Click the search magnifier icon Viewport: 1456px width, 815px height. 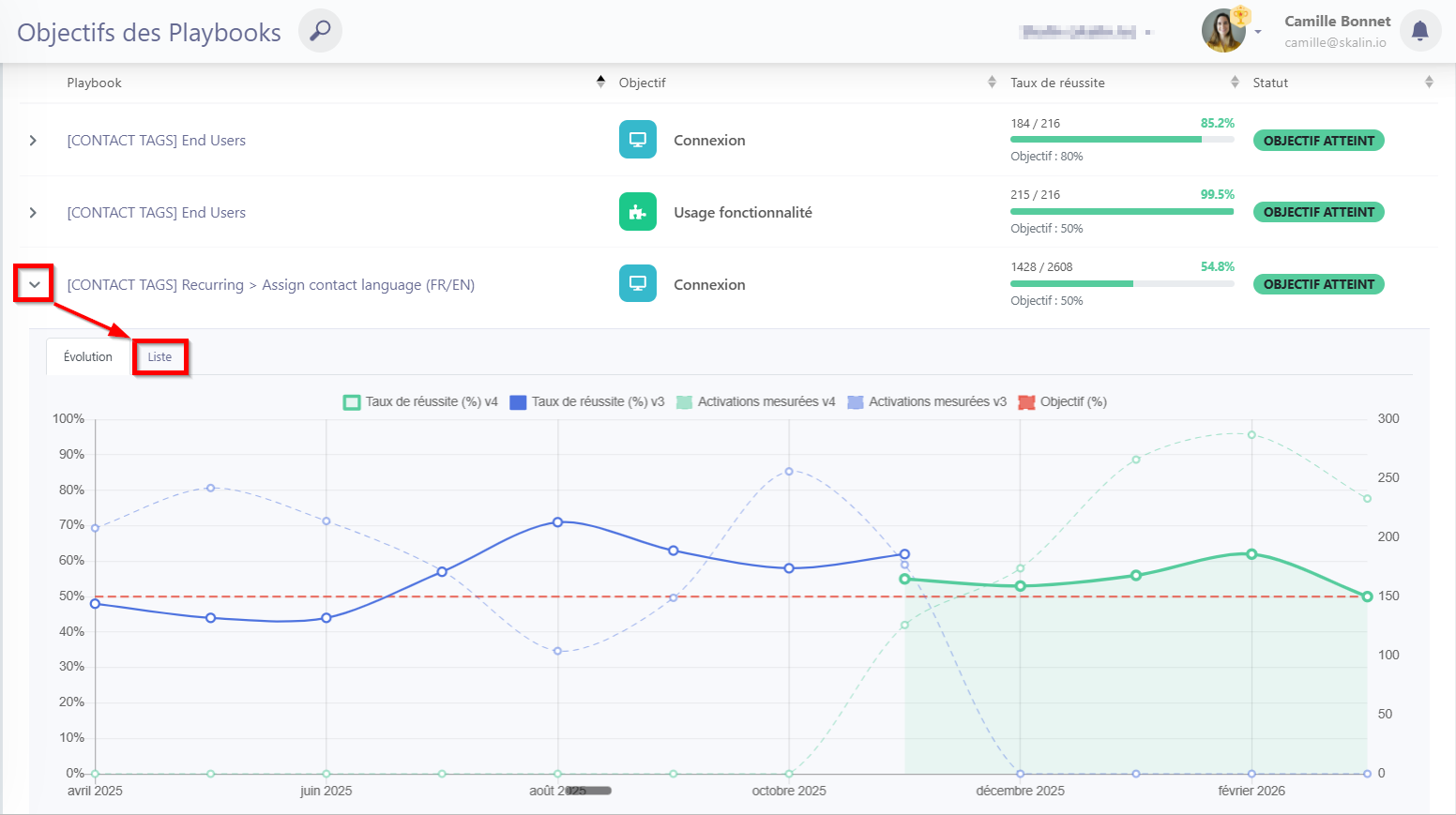[320, 31]
